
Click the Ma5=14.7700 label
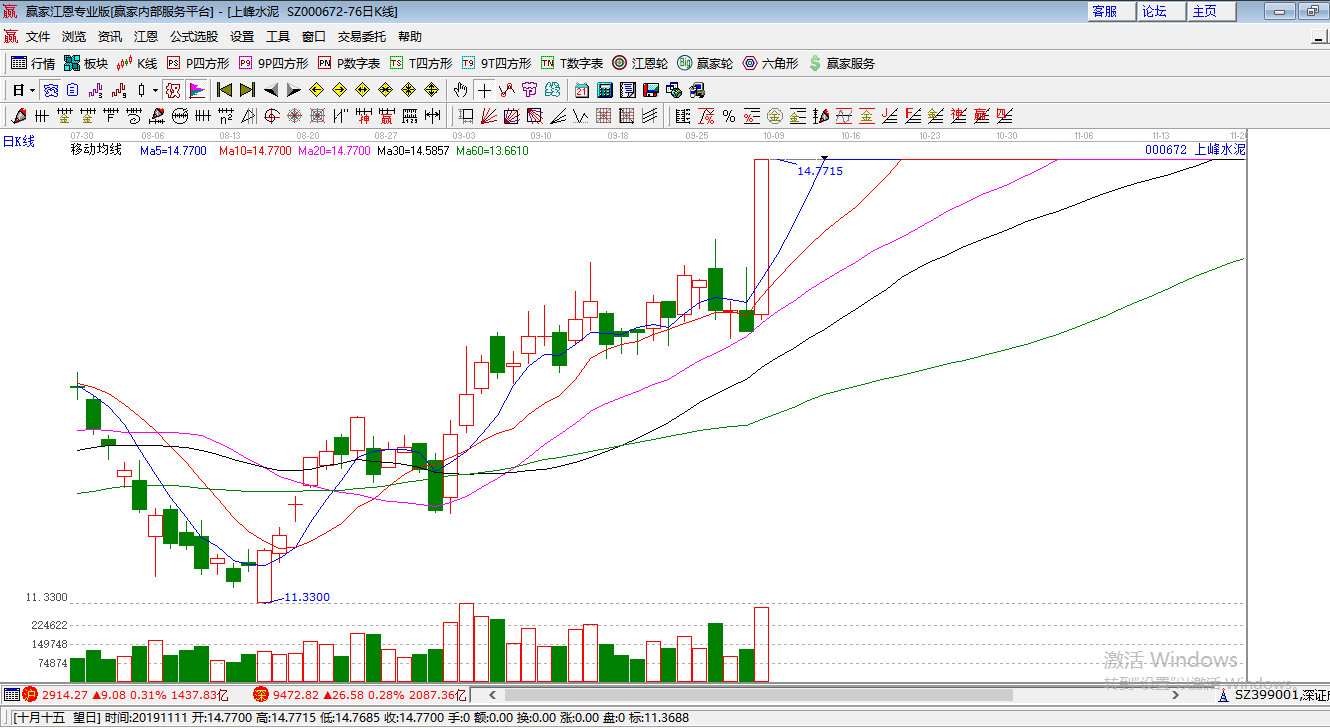point(173,151)
